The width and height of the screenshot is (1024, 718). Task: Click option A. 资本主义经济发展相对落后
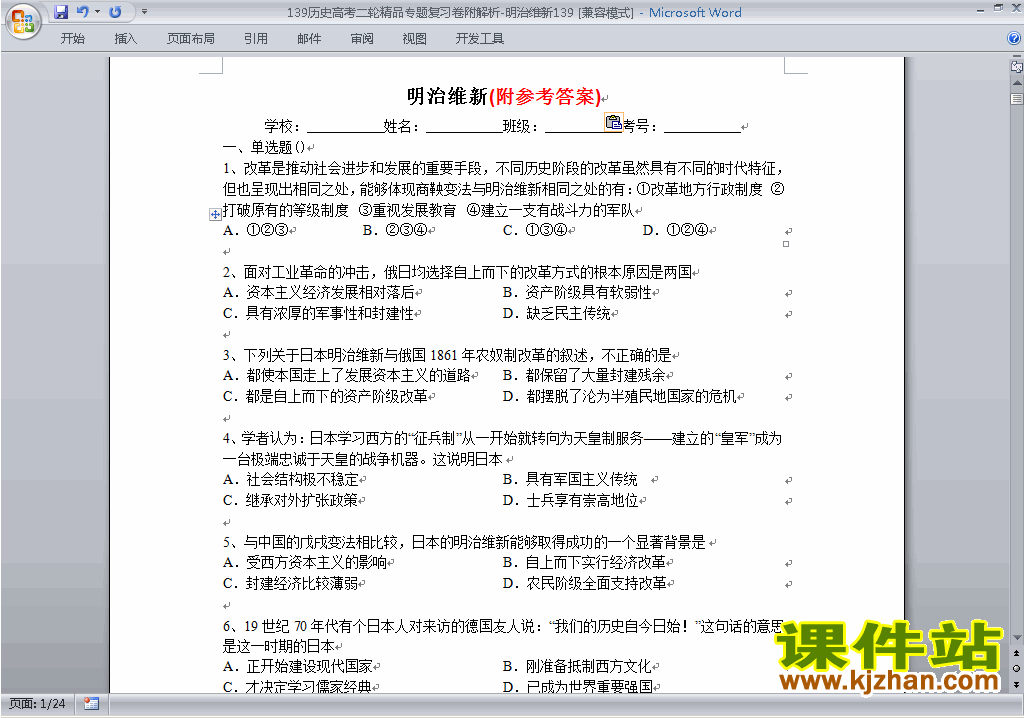pos(319,293)
